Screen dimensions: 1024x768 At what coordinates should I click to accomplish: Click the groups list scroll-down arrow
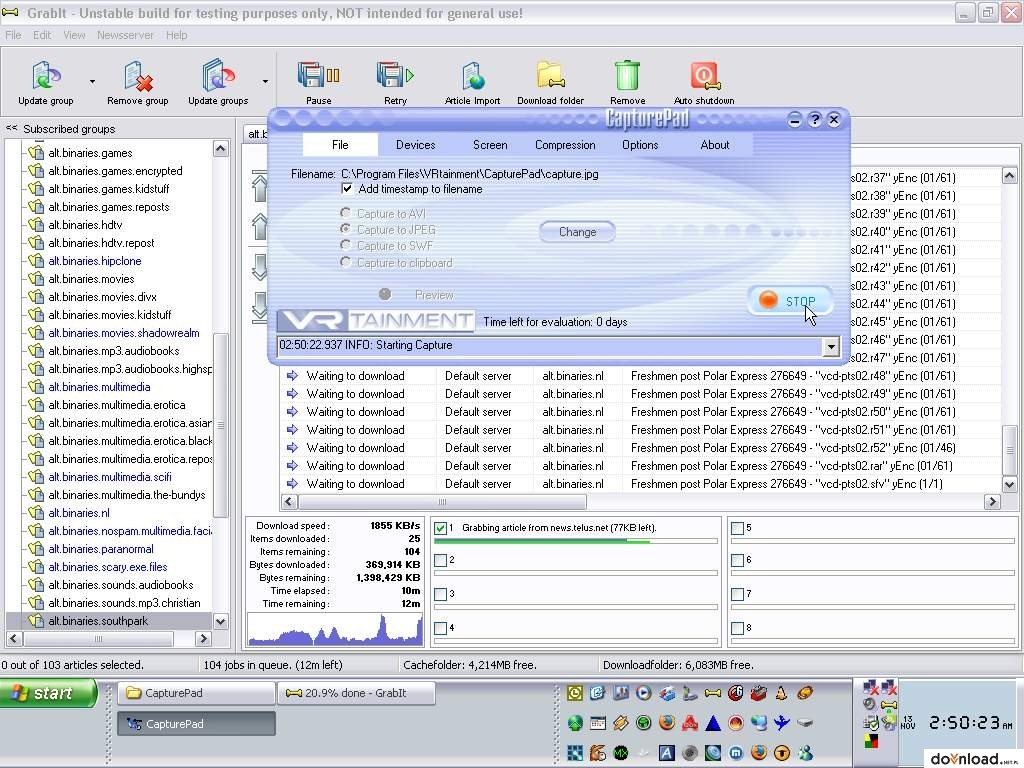221,622
